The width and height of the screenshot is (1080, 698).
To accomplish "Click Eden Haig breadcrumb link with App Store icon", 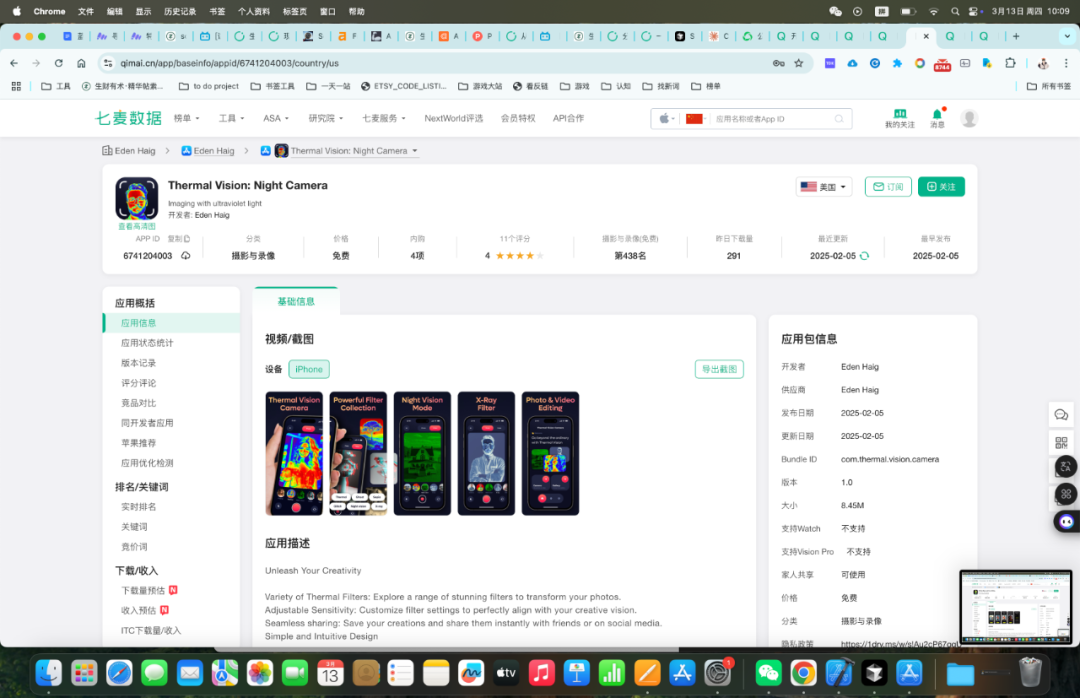I will (207, 150).
